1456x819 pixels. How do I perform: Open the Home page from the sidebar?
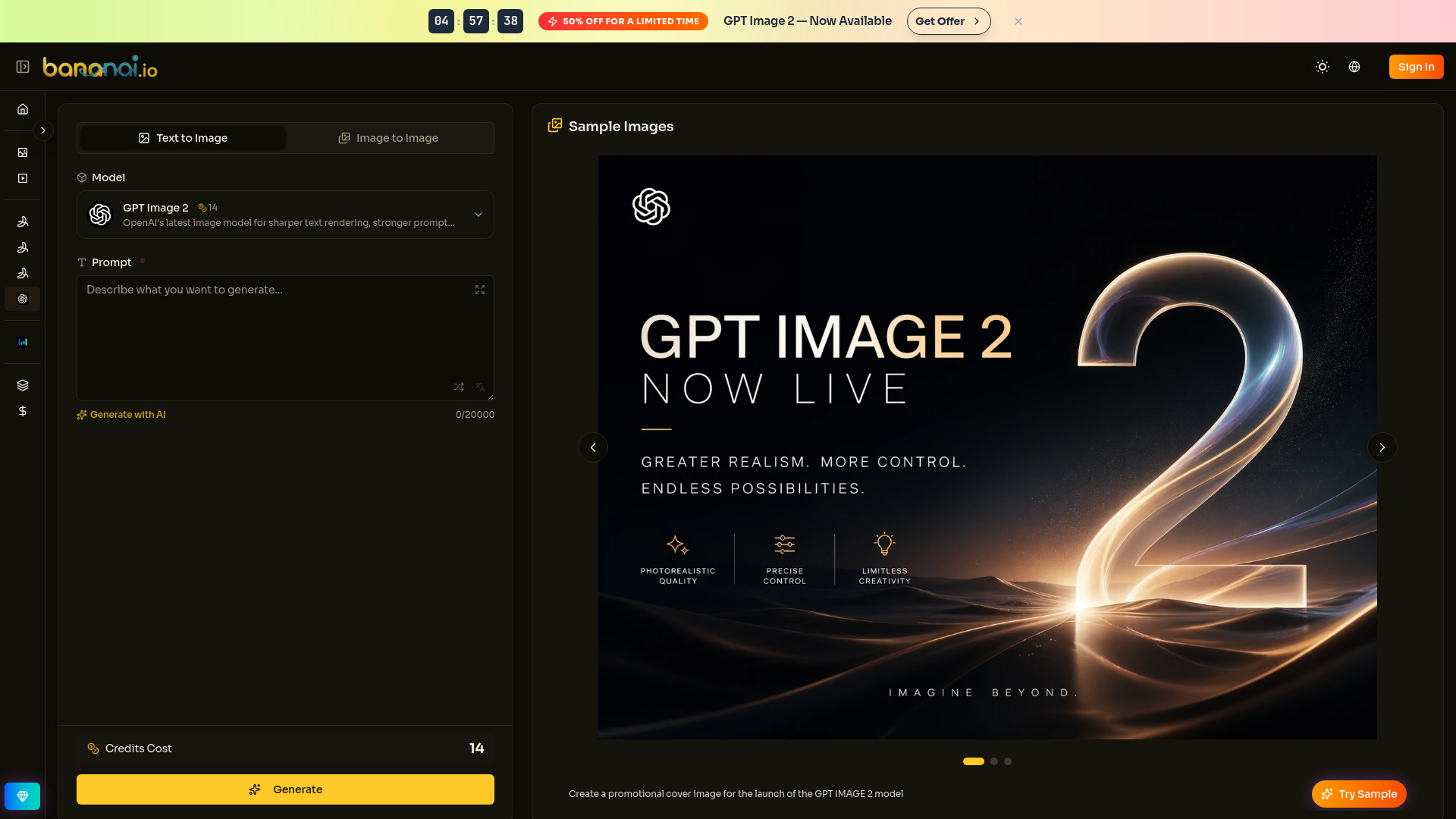23,108
